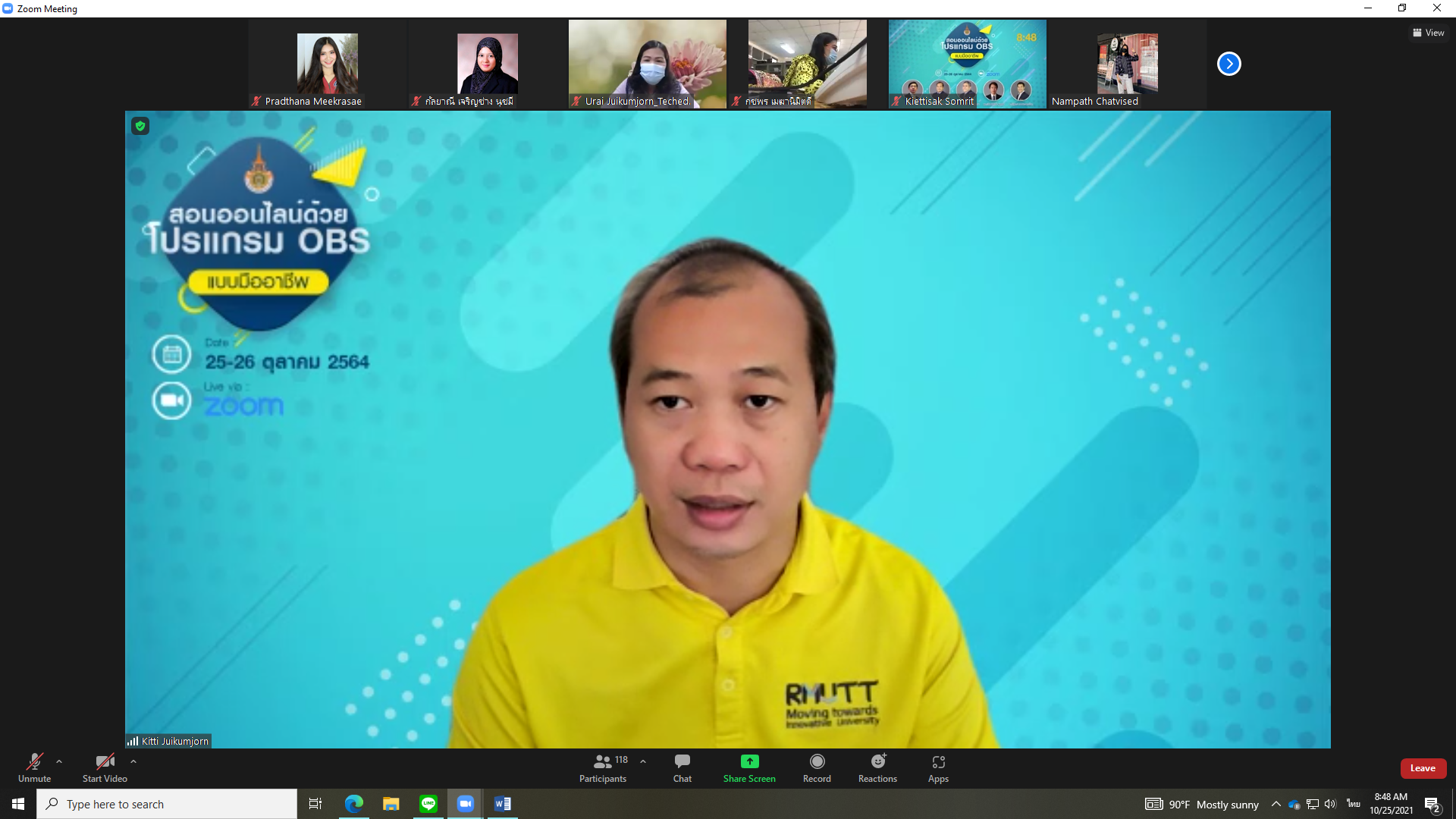Click the participant count 118
Image resolution: width=1456 pixels, height=819 pixels.
(x=621, y=760)
